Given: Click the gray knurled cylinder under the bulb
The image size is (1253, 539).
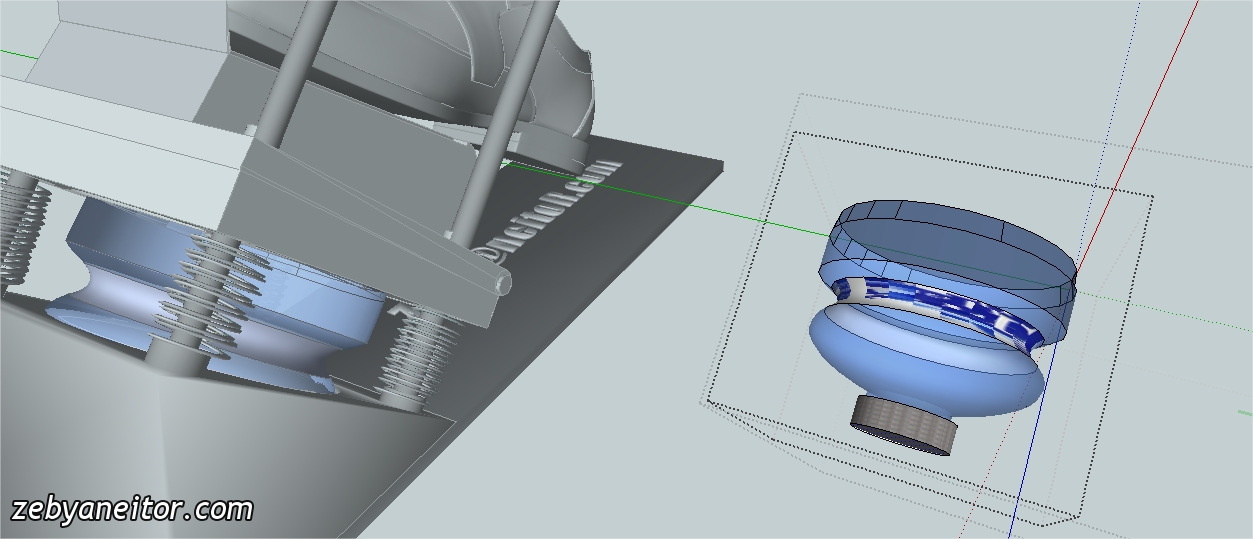Looking at the screenshot, I should (903, 425).
